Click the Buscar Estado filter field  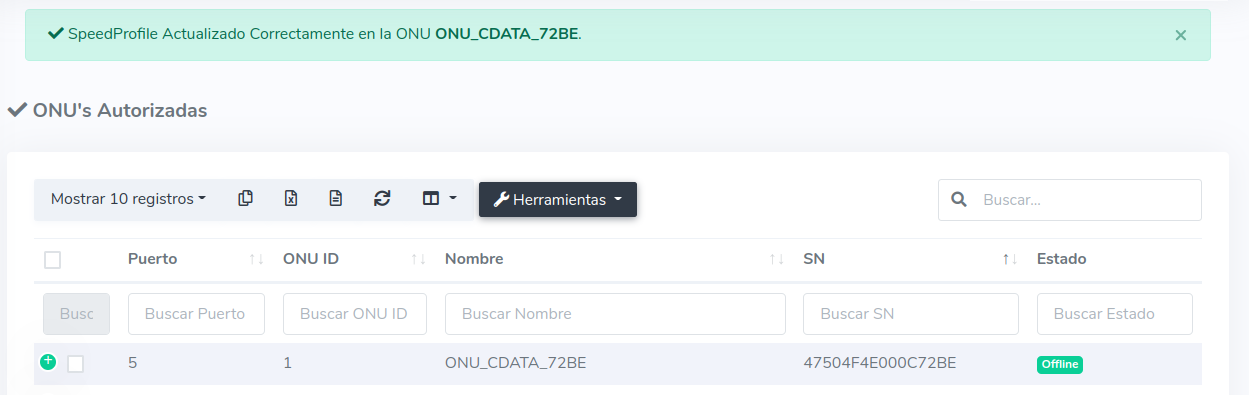(1115, 314)
